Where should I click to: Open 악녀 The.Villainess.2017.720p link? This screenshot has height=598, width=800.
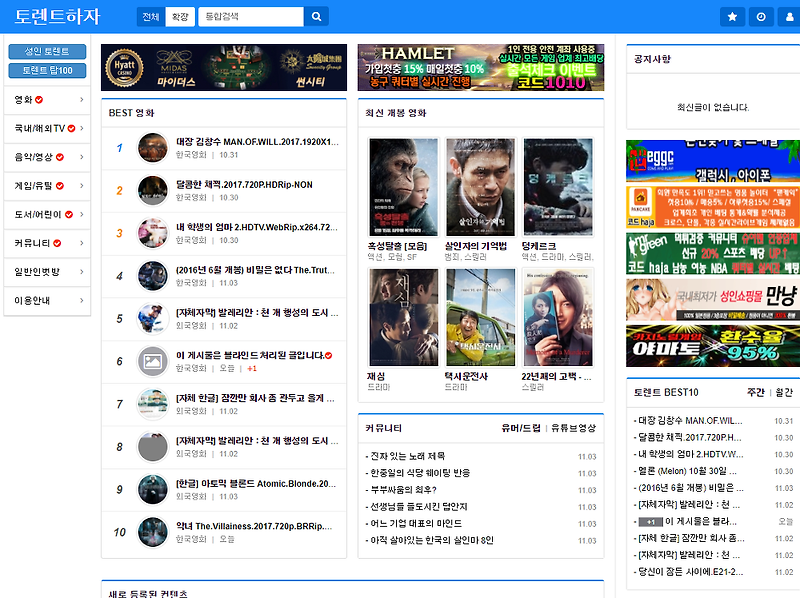pos(254,526)
